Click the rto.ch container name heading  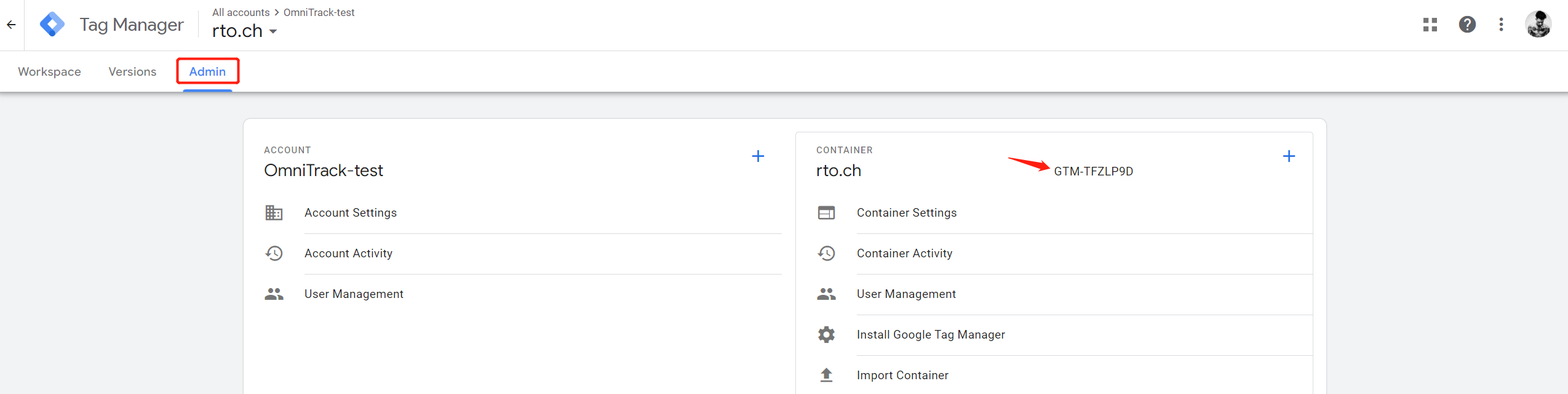(838, 171)
